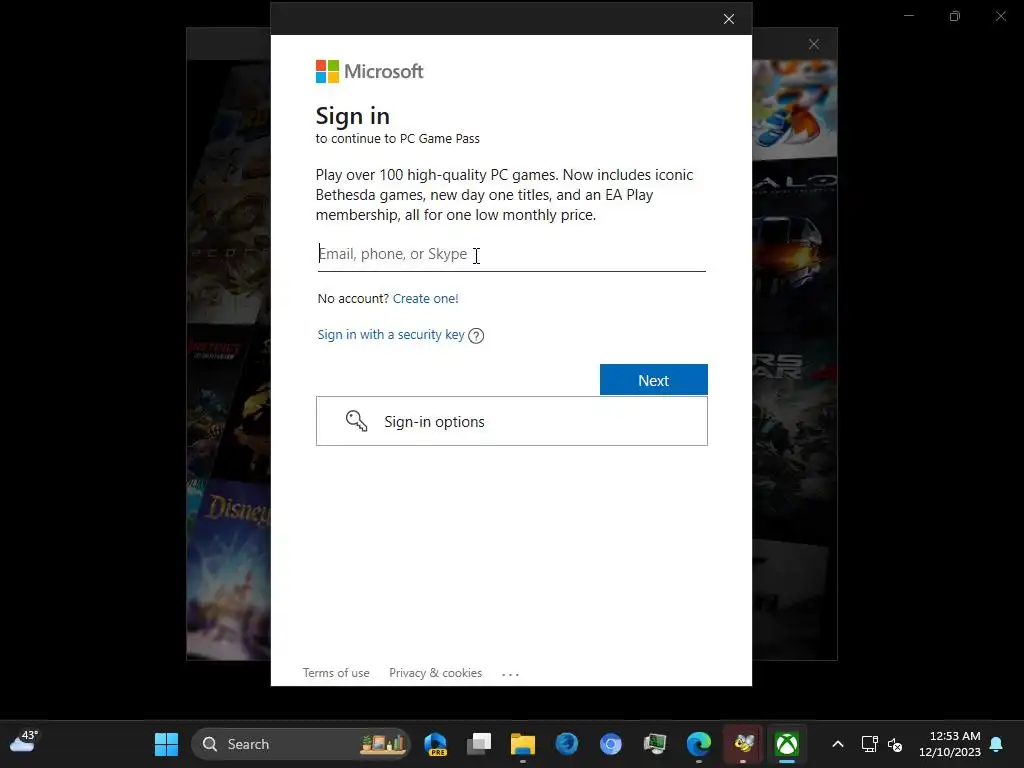
Task: Open the clock showing 12:53 AM
Action: point(949,744)
